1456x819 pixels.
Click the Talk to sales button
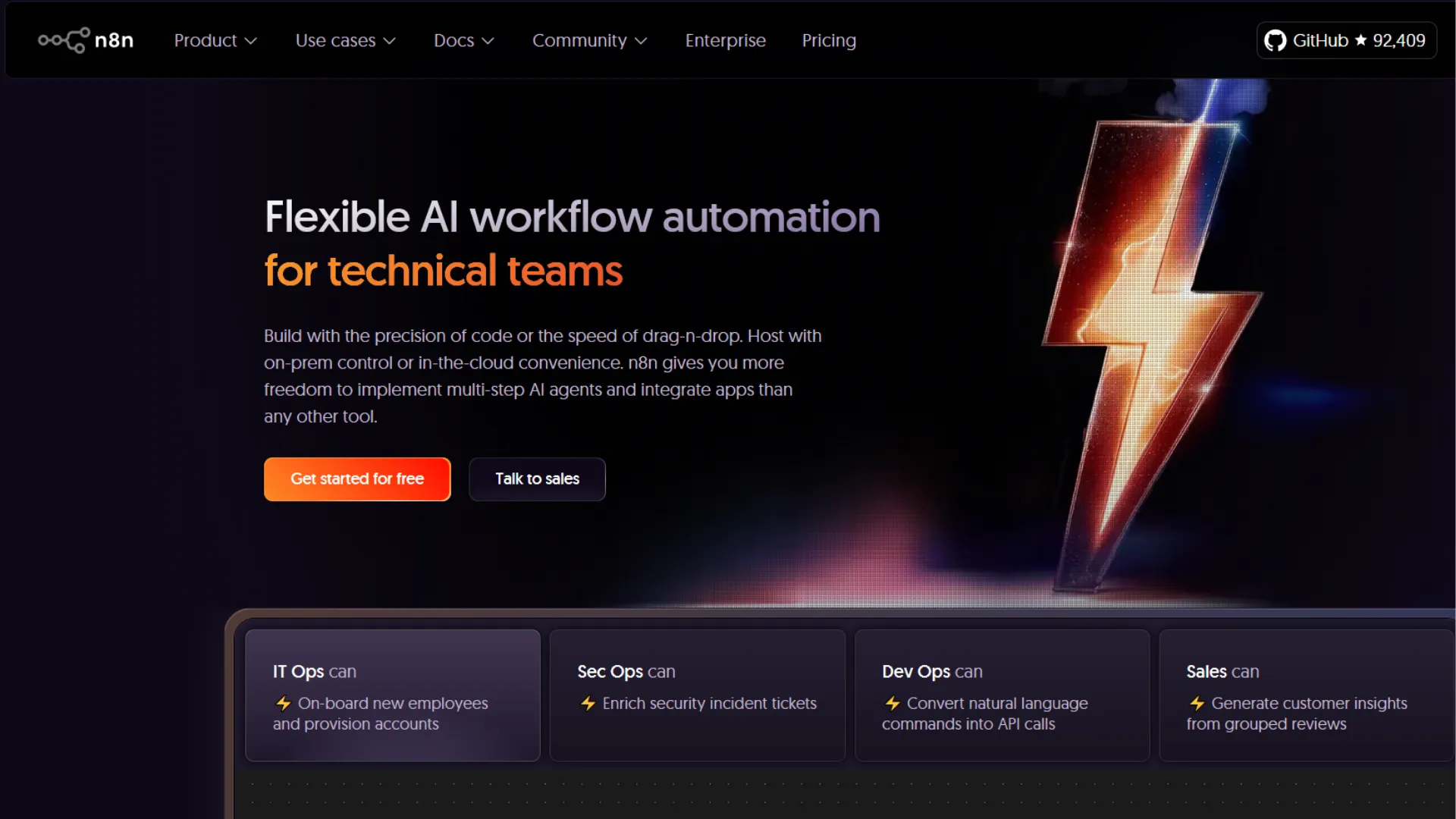click(x=537, y=479)
